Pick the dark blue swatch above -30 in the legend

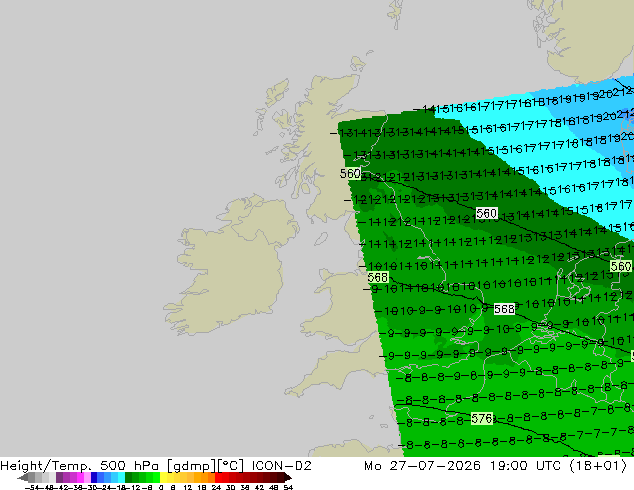point(94,477)
